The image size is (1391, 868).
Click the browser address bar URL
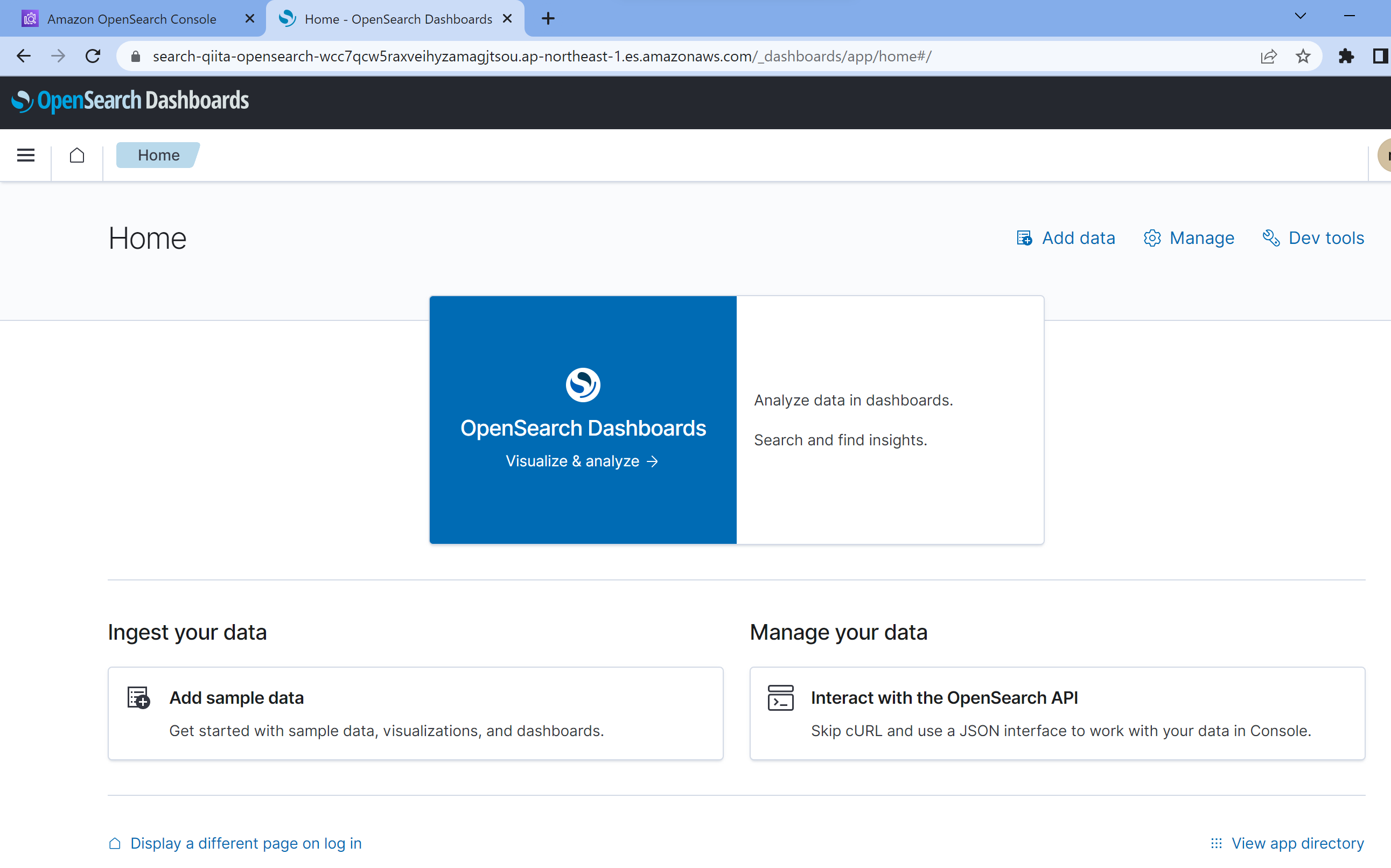click(x=541, y=56)
